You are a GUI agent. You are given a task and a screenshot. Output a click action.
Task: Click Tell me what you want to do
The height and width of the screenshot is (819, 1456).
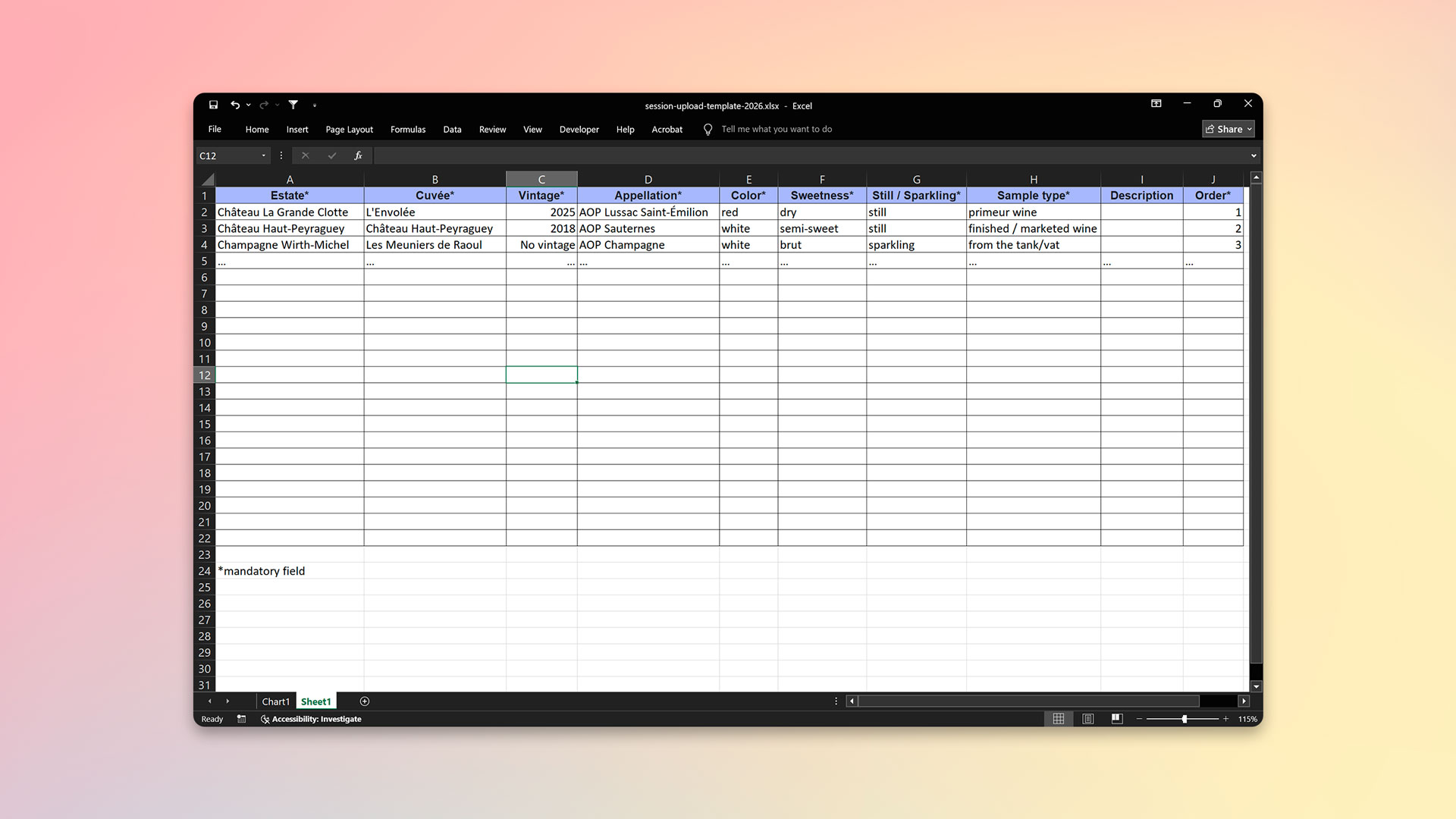[776, 129]
